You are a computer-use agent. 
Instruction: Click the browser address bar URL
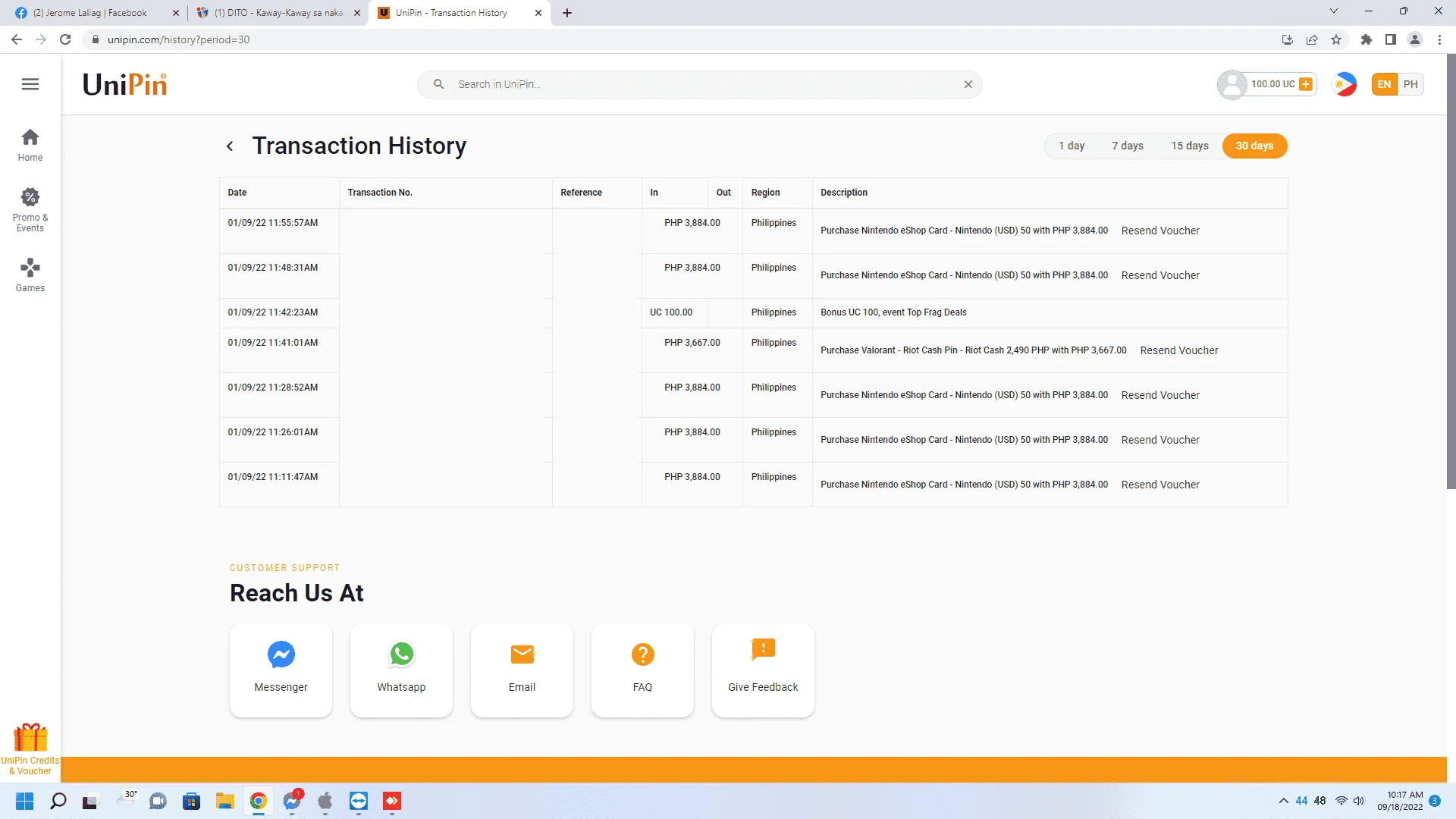tap(178, 39)
